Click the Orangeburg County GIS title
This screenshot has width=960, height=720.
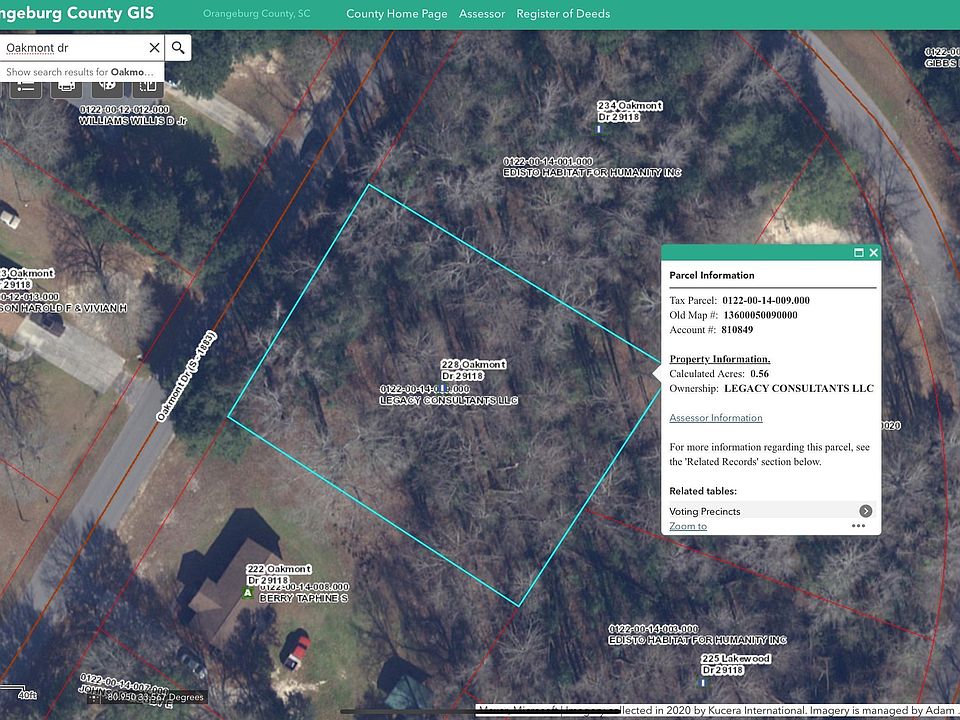pos(77,13)
